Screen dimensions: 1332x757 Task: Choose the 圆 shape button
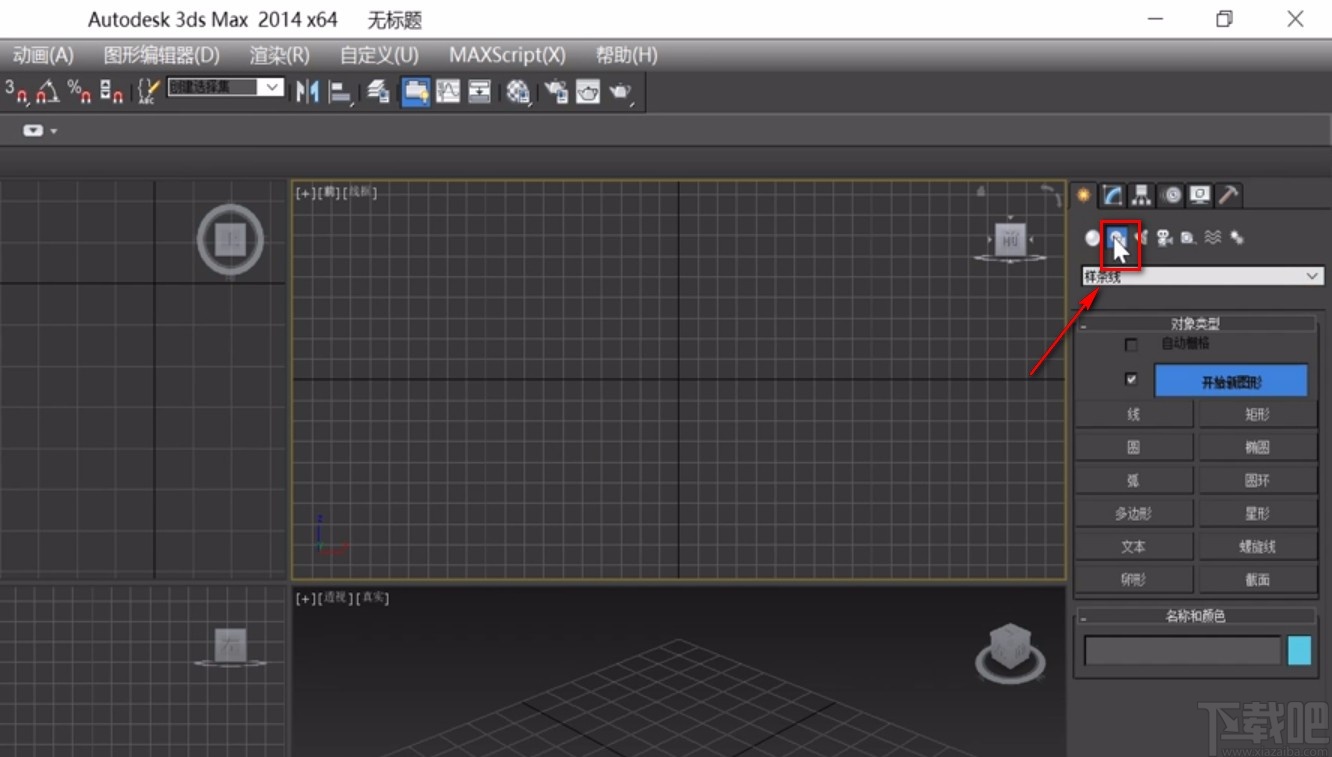coord(1134,447)
